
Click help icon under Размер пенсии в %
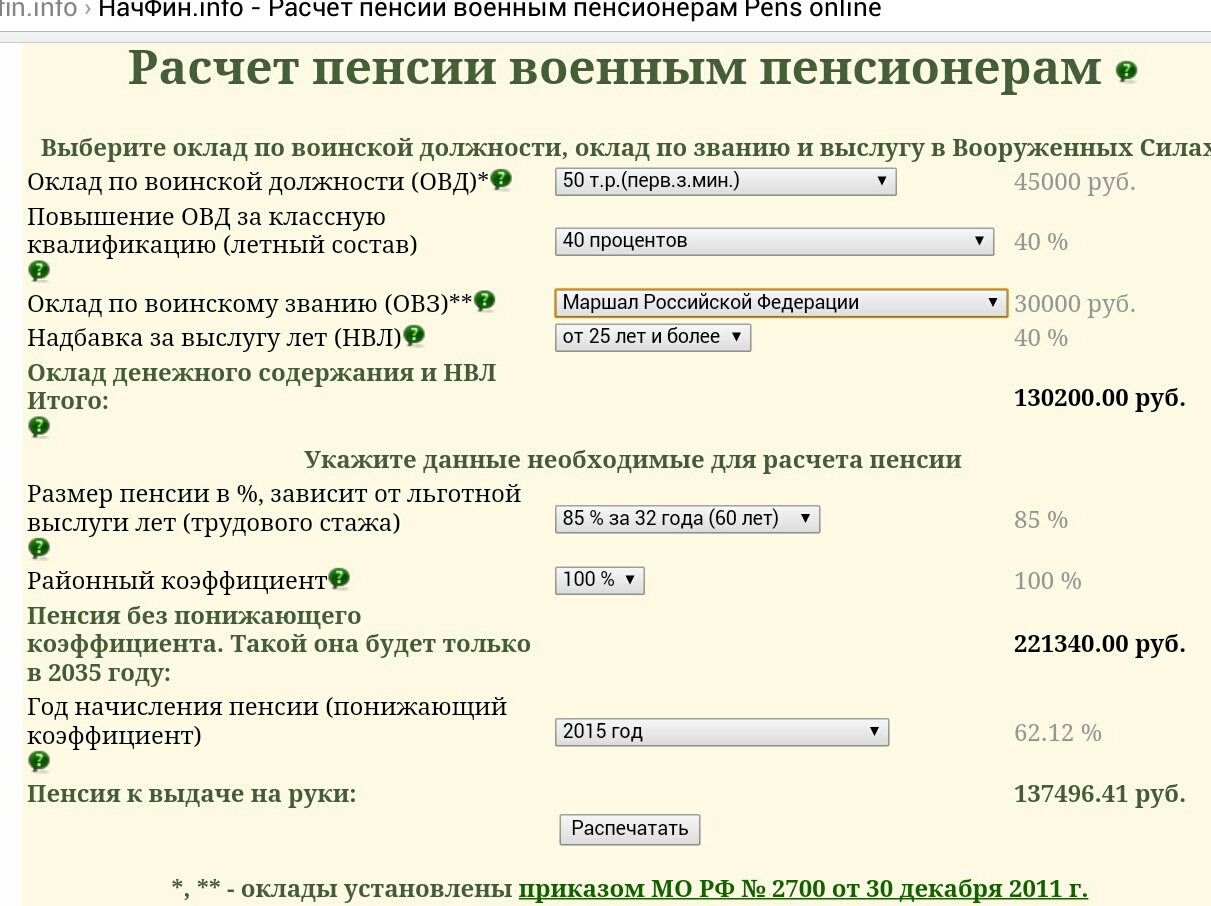tap(38, 548)
